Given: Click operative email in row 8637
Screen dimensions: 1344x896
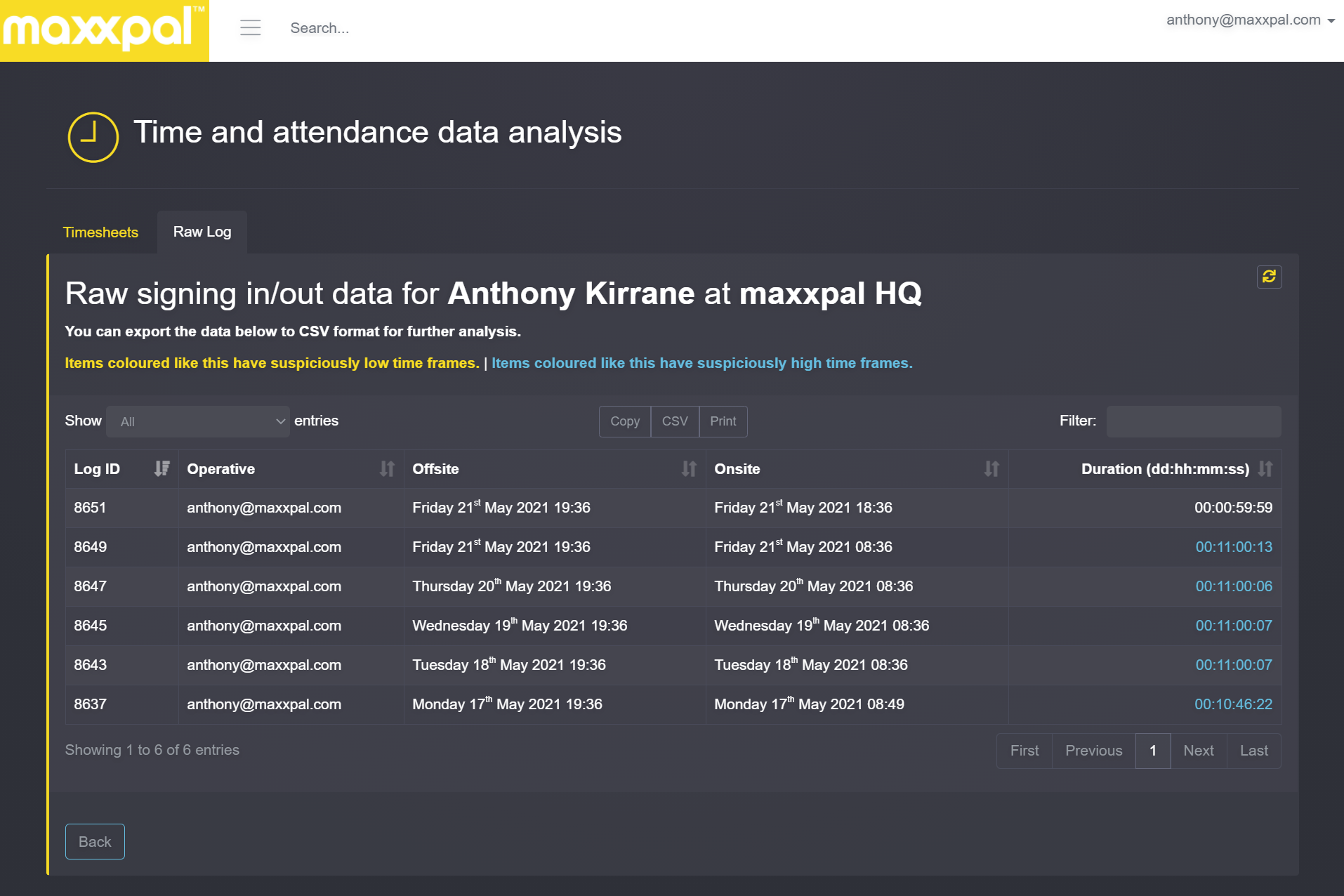Looking at the screenshot, I should click(264, 704).
